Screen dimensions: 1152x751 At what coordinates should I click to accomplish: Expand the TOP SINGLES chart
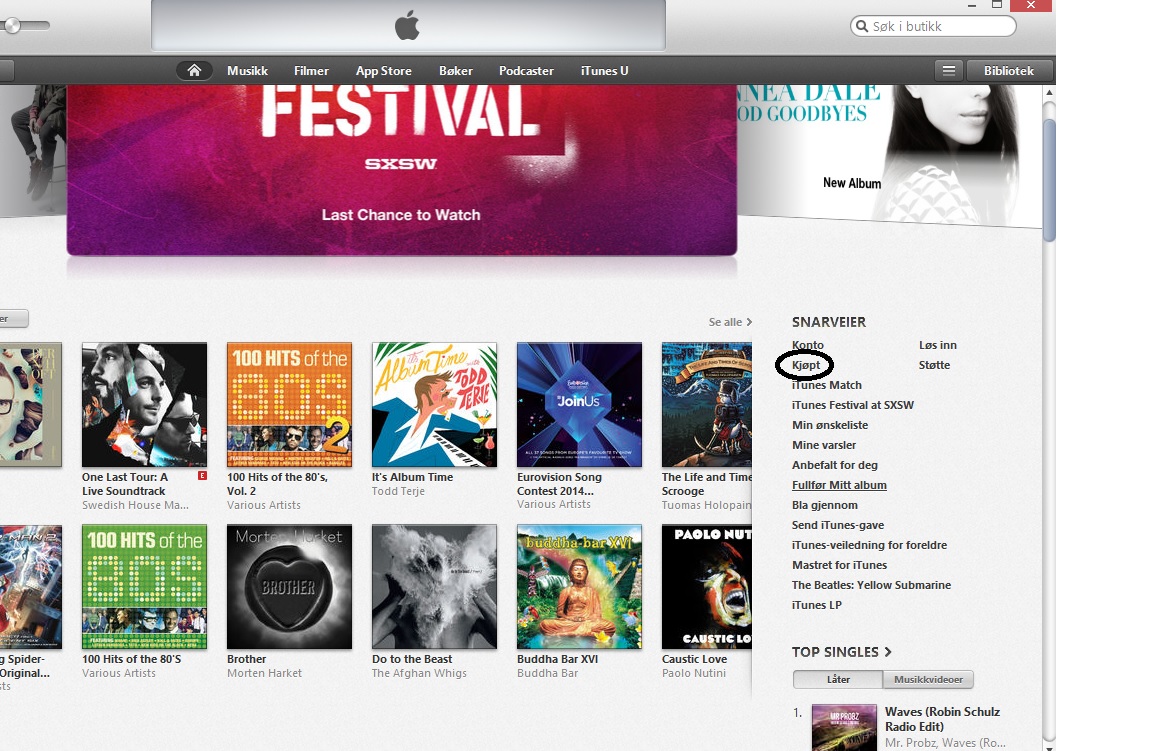click(841, 652)
